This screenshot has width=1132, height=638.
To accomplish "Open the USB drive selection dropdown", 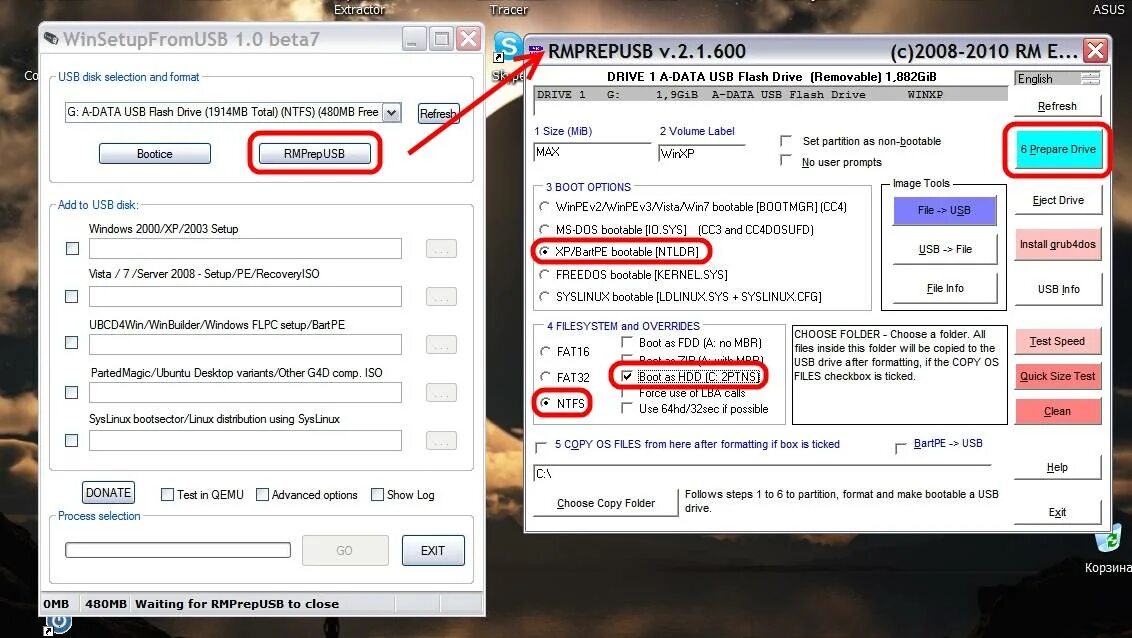I will 390,113.
